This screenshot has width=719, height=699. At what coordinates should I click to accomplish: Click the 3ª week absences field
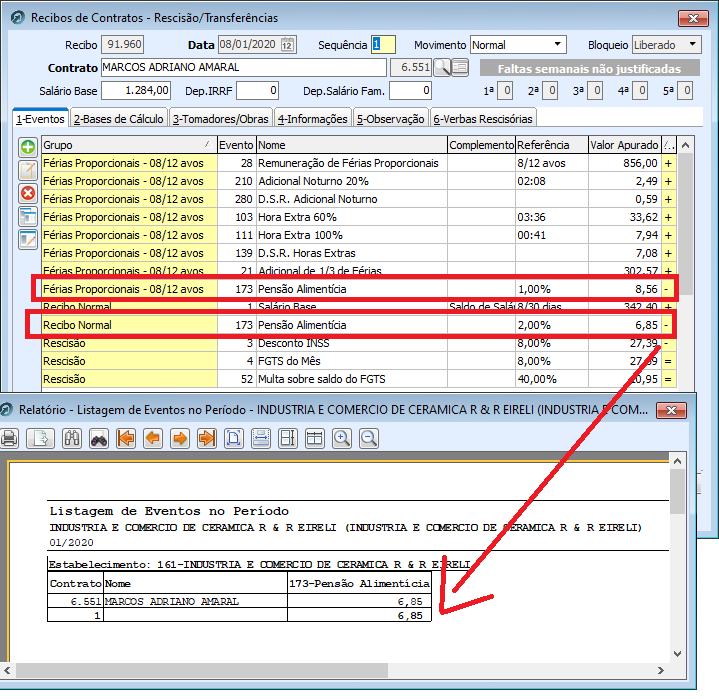(x=595, y=90)
